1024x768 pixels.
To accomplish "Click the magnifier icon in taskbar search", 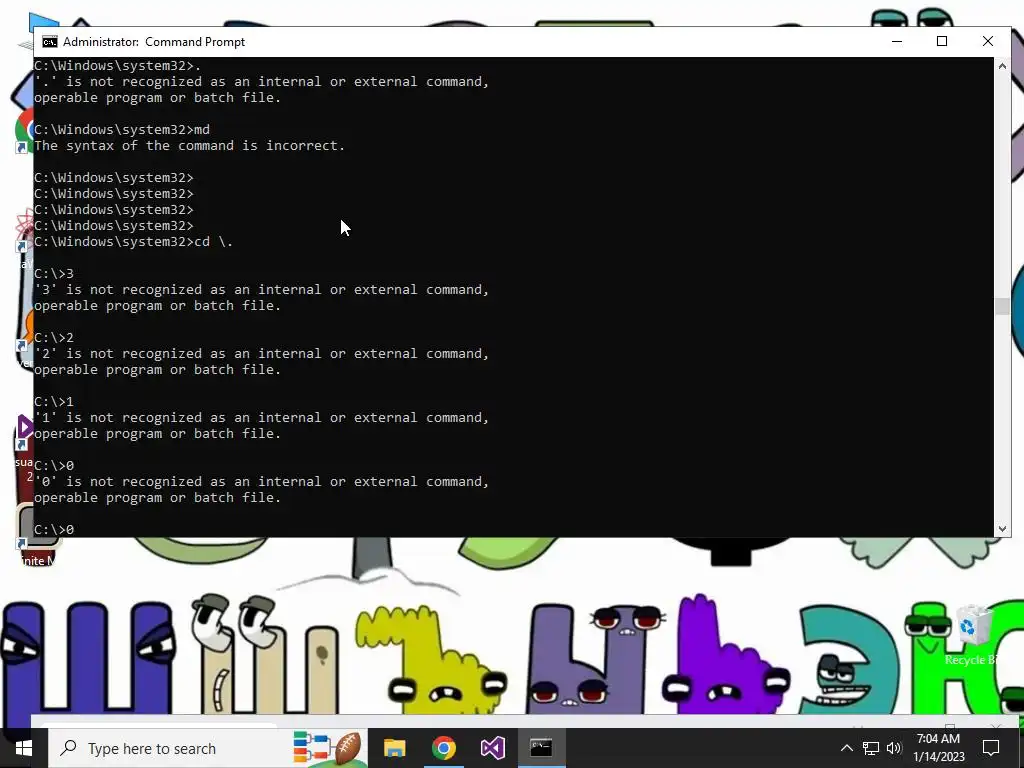I will (x=68, y=748).
